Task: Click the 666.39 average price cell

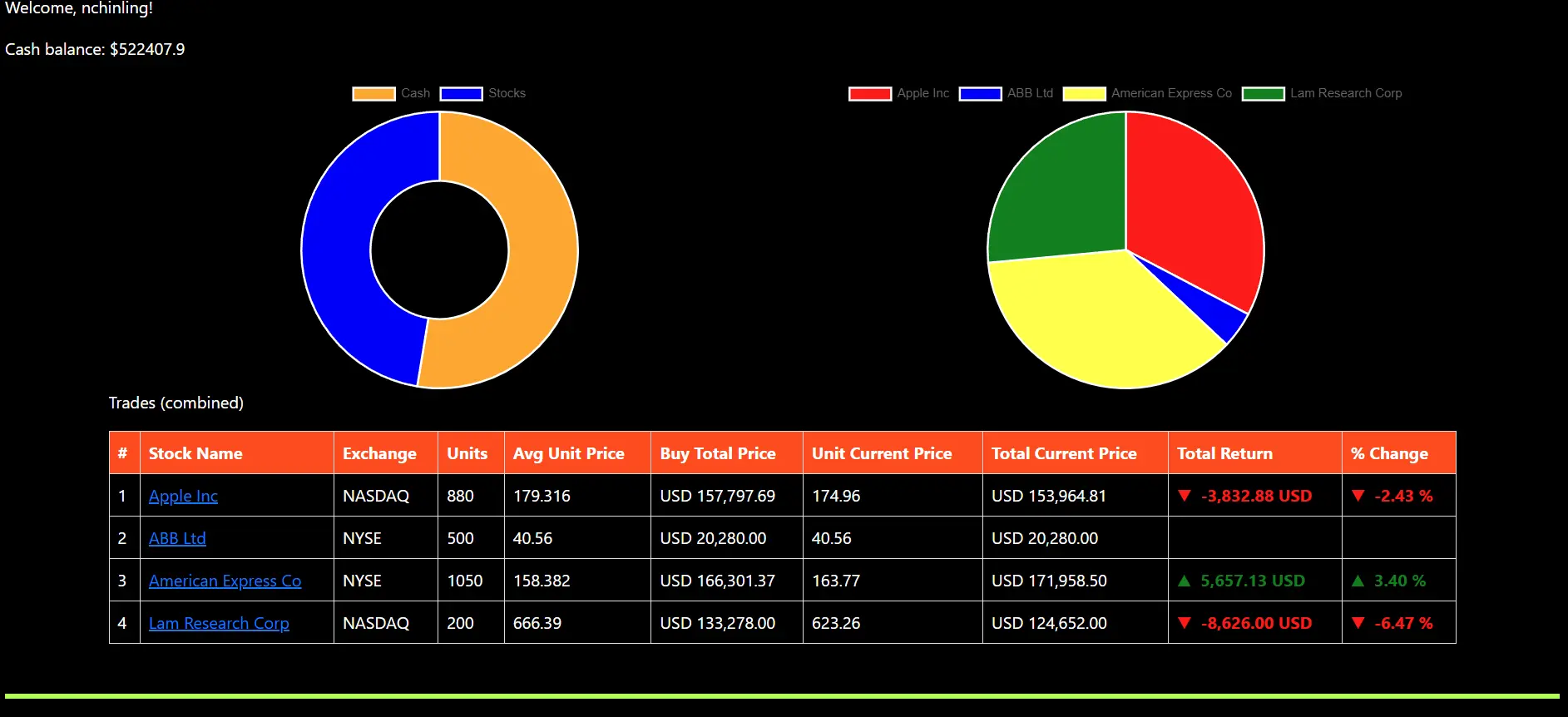Action: click(577, 623)
